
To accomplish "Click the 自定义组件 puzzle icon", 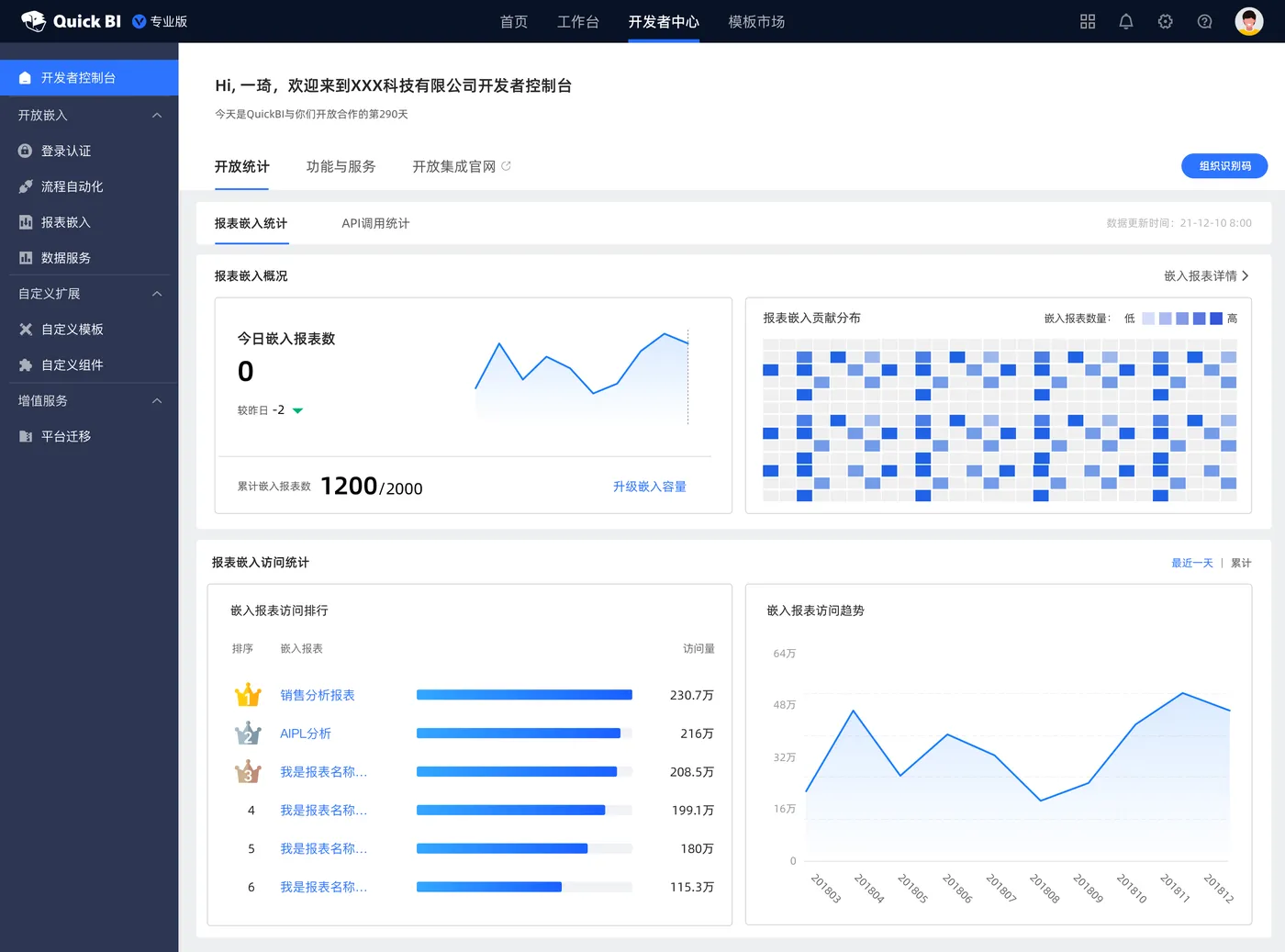I will pyautogui.click(x=26, y=365).
